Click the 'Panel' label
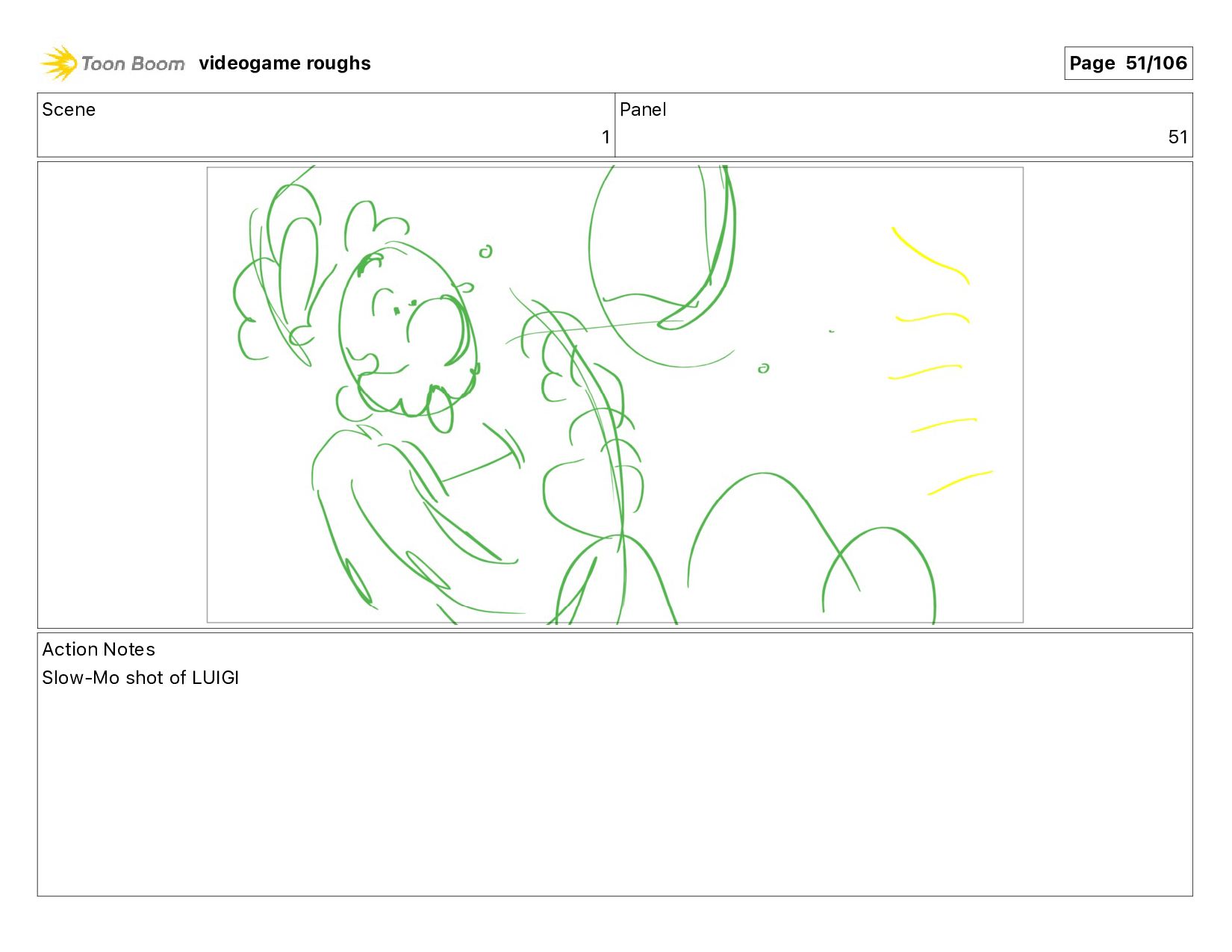 643,110
